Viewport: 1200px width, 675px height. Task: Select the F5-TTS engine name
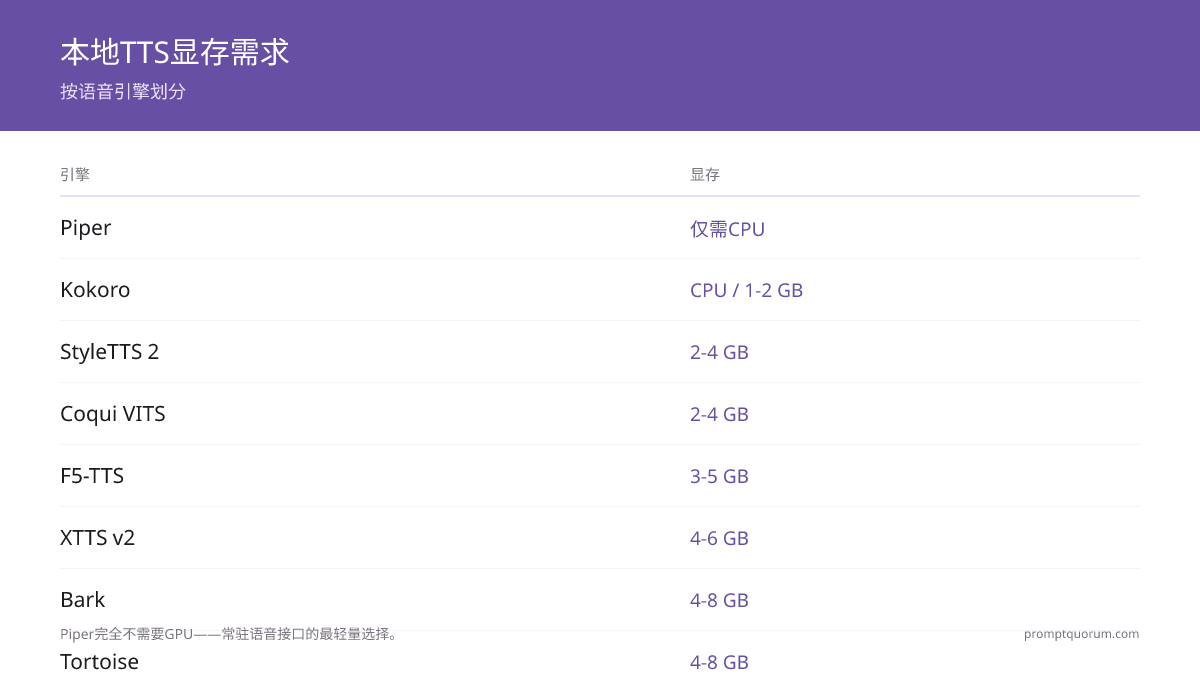92,476
